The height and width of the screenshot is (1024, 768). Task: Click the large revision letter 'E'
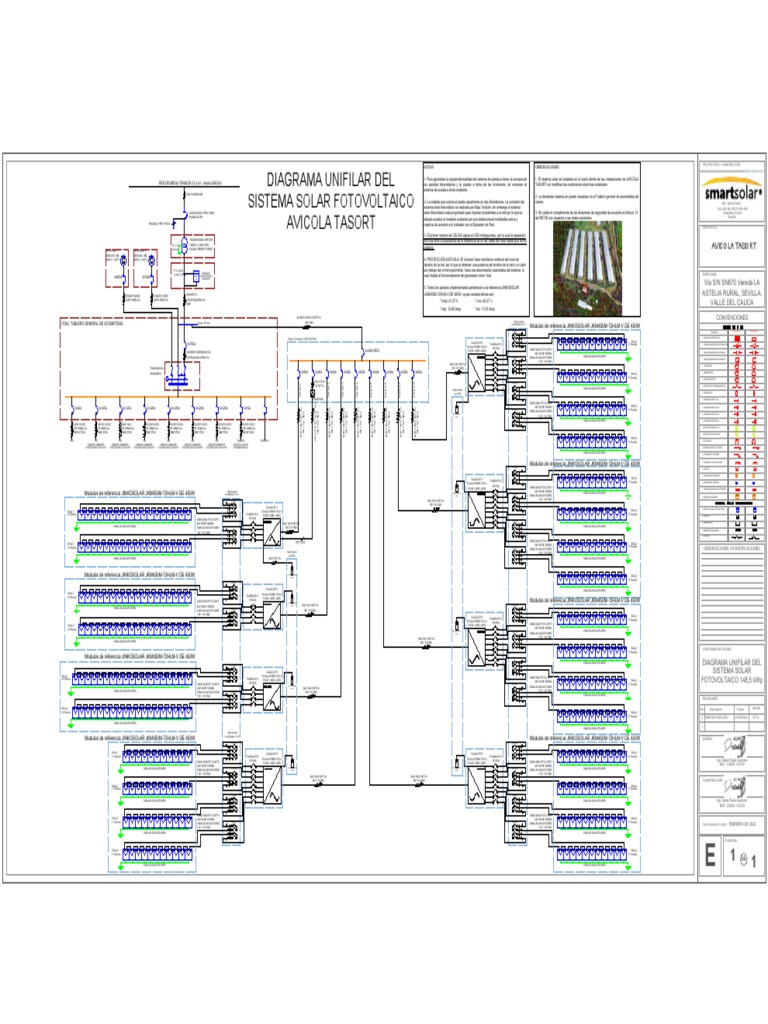coord(710,855)
